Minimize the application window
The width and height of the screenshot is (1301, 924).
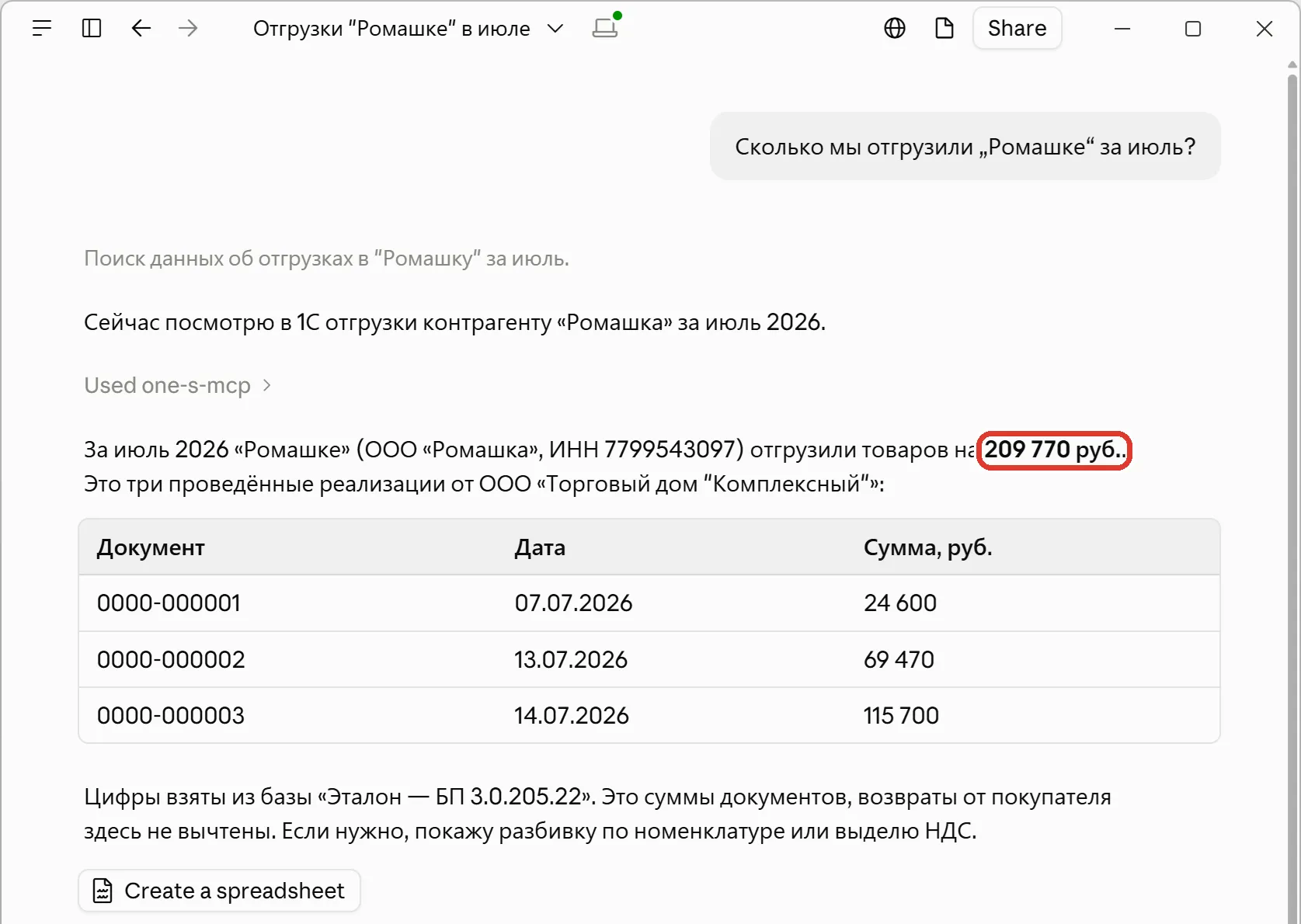pos(1122,29)
